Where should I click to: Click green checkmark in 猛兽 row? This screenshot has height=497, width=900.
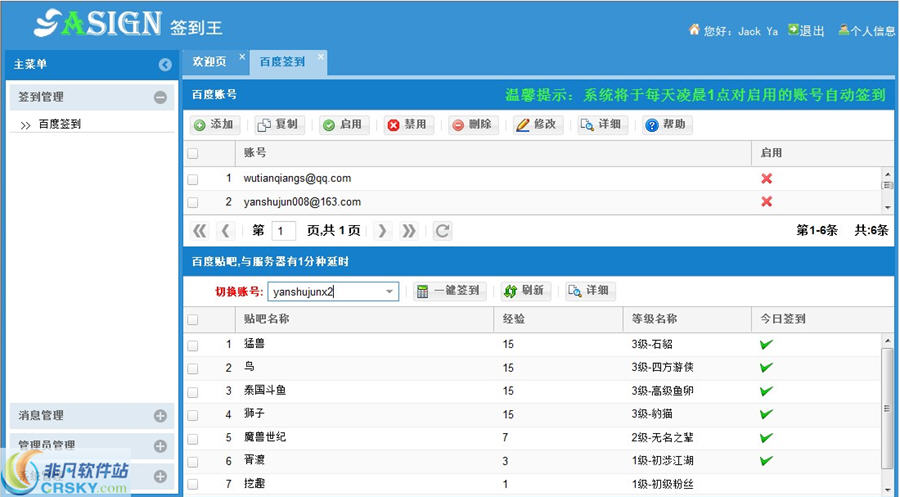coord(766,344)
